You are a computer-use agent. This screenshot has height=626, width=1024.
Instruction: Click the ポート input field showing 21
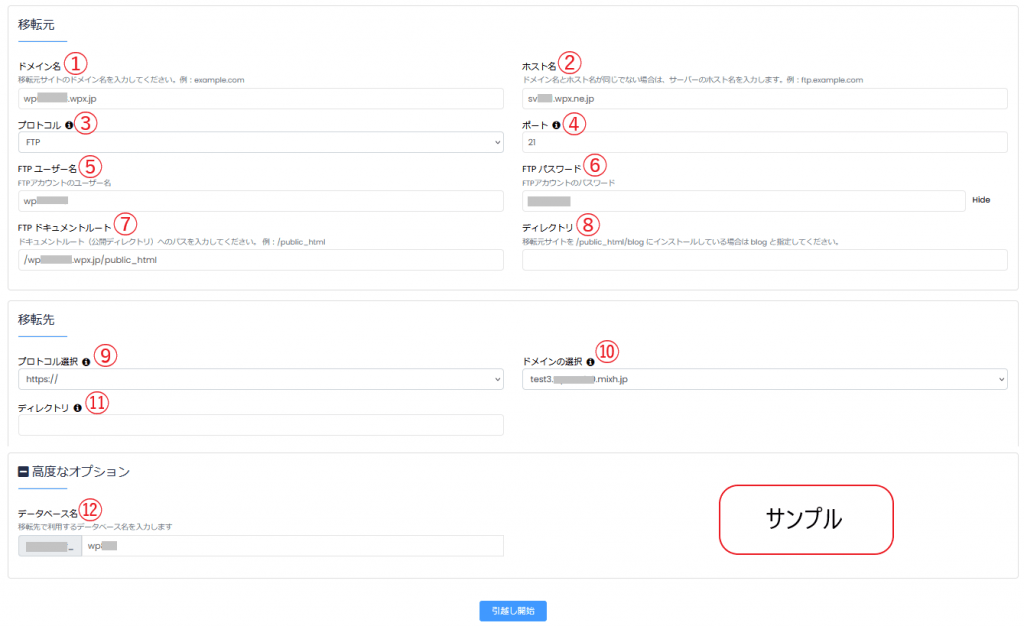tap(764, 143)
